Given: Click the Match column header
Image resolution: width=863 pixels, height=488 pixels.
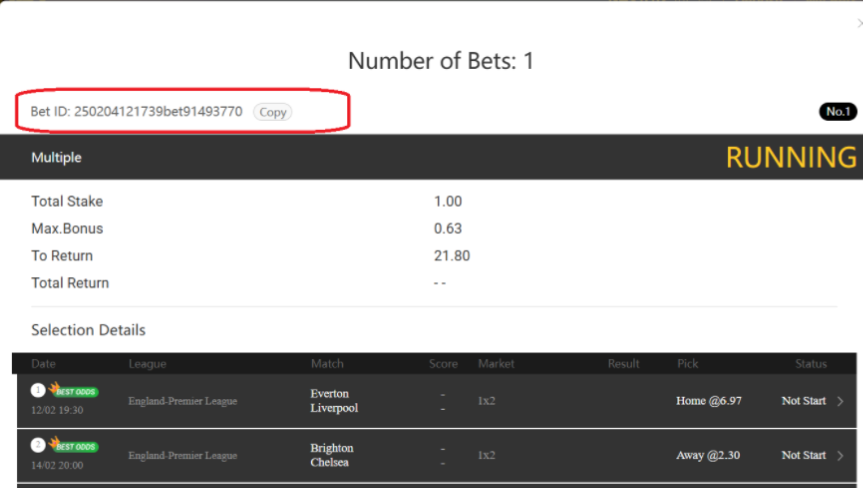Looking at the screenshot, I should click(x=327, y=364).
